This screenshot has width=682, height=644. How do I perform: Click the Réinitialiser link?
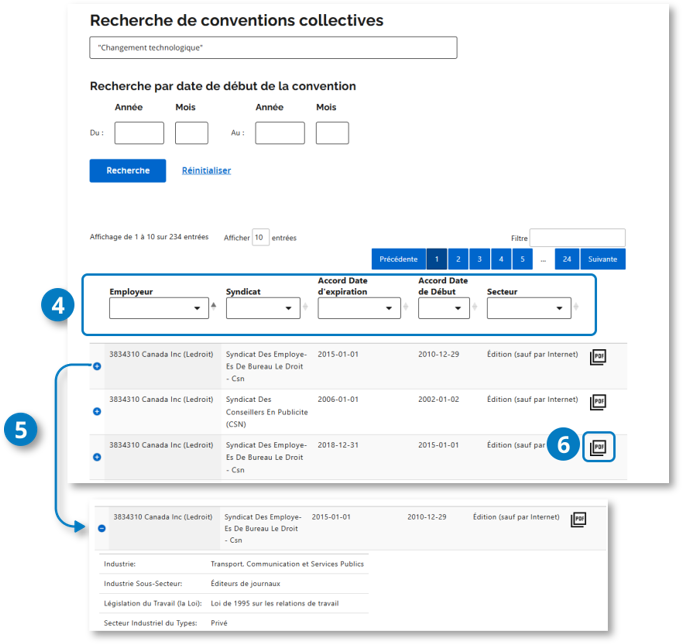(x=206, y=170)
